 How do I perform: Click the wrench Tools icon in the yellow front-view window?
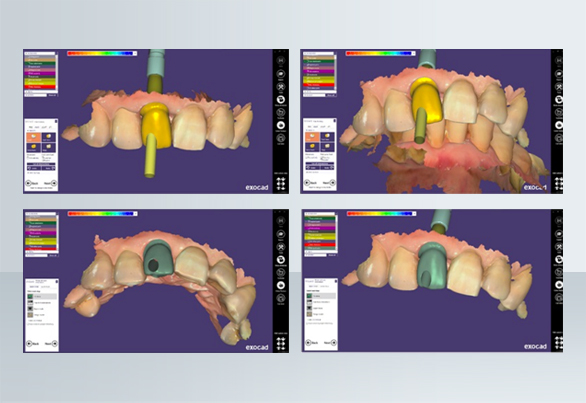tap(281, 87)
